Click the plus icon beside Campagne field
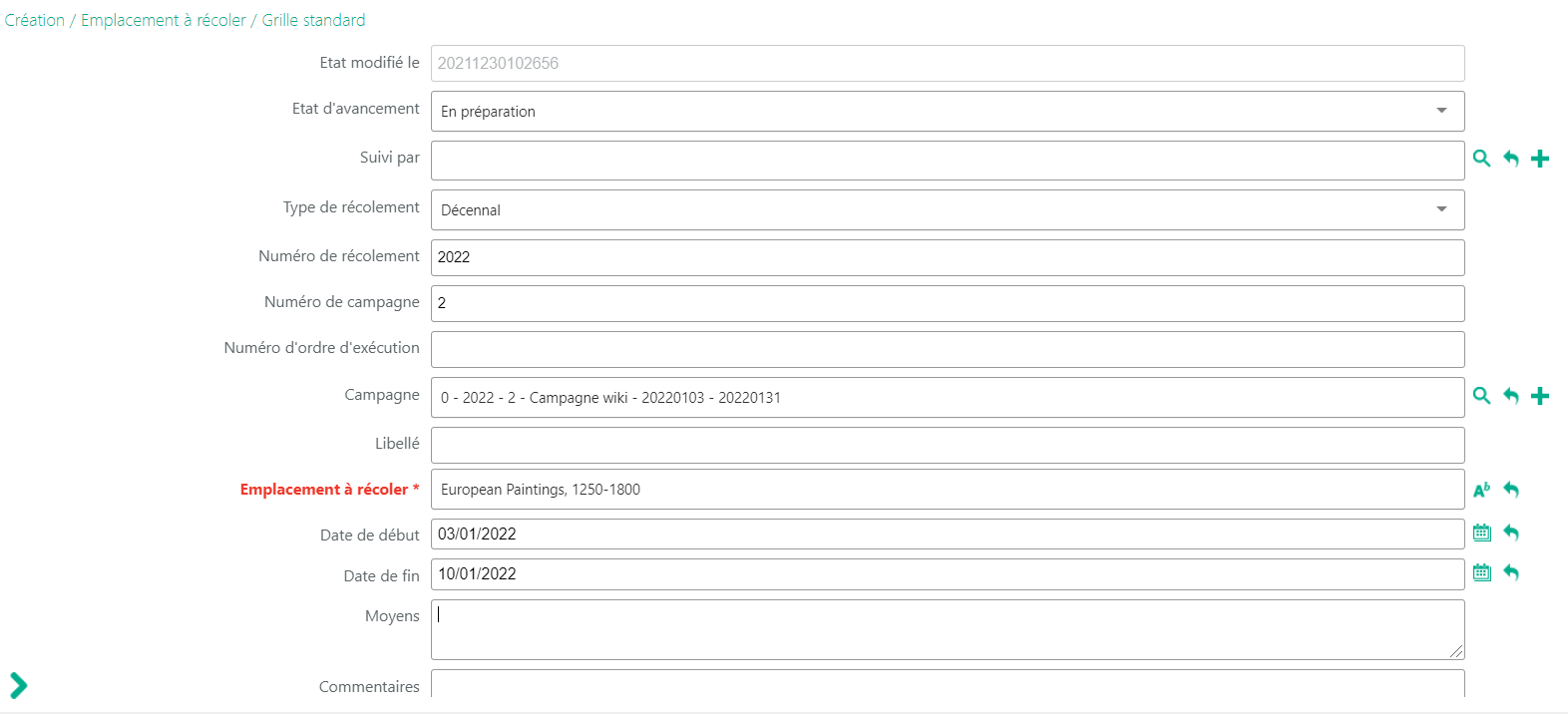The height and width of the screenshot is (714, 1568). (1540, 396)
